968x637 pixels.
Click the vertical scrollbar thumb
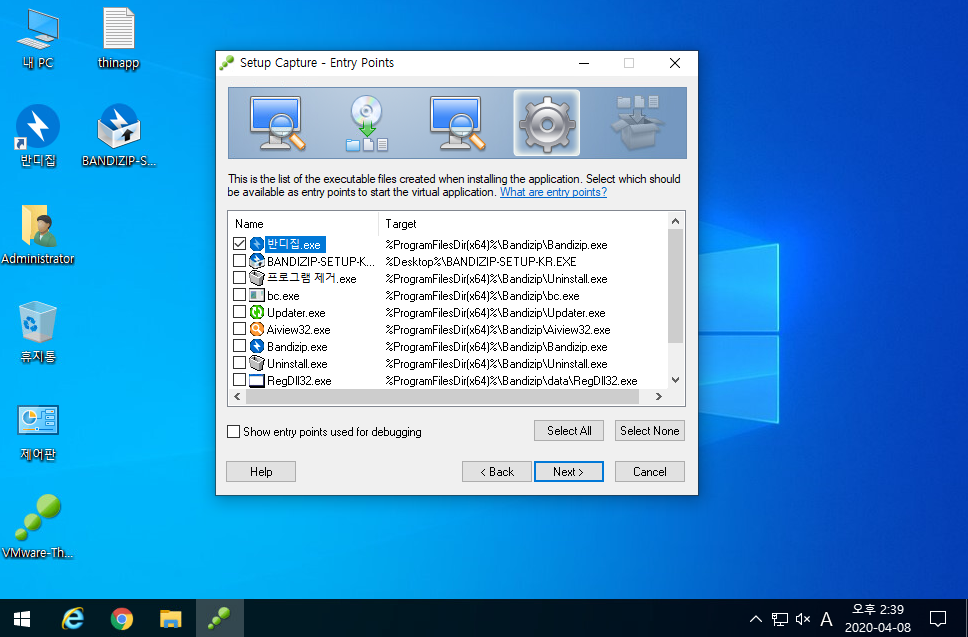(x=675, y=286)
